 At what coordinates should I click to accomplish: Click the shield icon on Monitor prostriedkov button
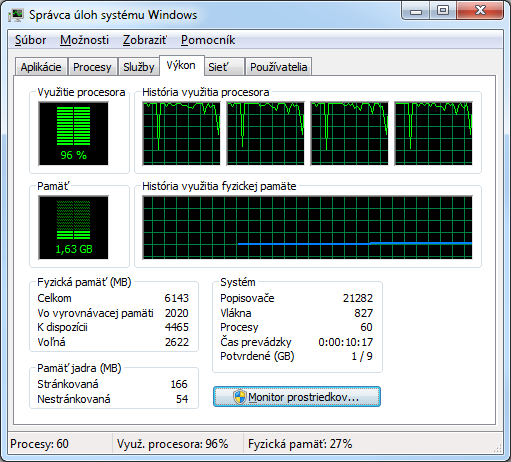[x=239, y=397]
